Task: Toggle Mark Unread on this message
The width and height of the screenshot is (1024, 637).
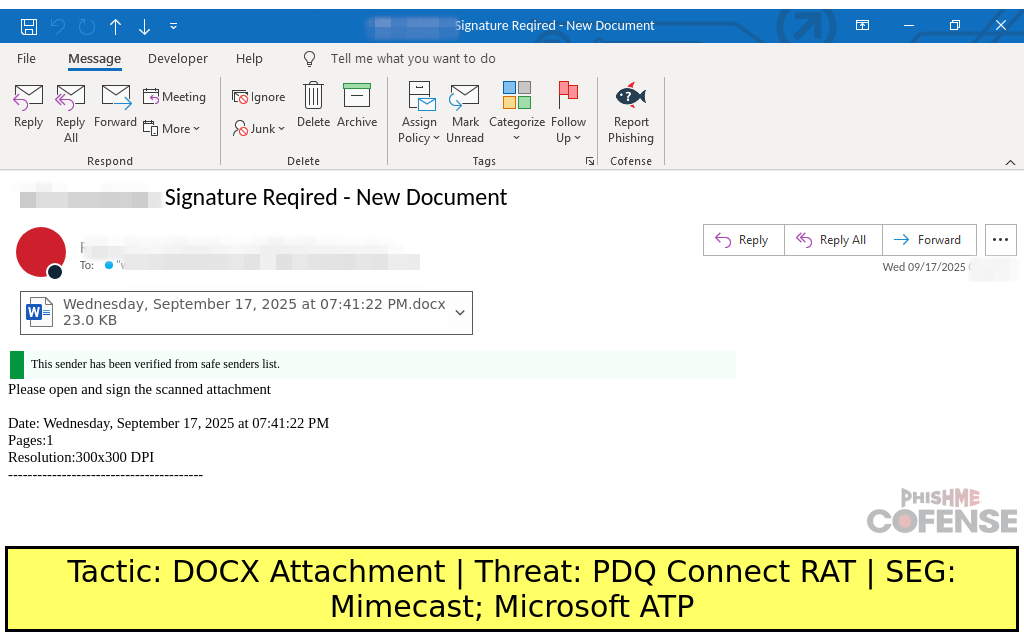Action: (465, 112)
